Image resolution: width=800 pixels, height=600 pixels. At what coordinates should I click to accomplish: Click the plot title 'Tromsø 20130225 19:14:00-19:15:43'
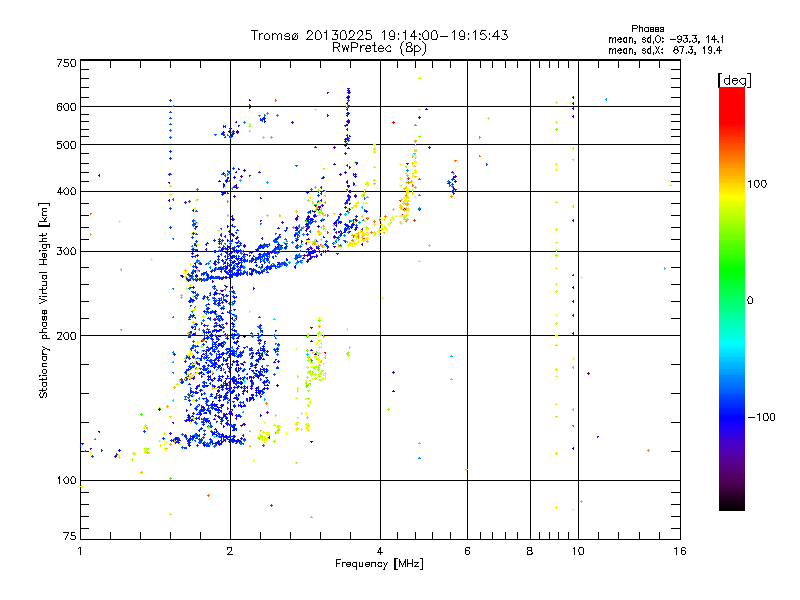tap(380, 35)
